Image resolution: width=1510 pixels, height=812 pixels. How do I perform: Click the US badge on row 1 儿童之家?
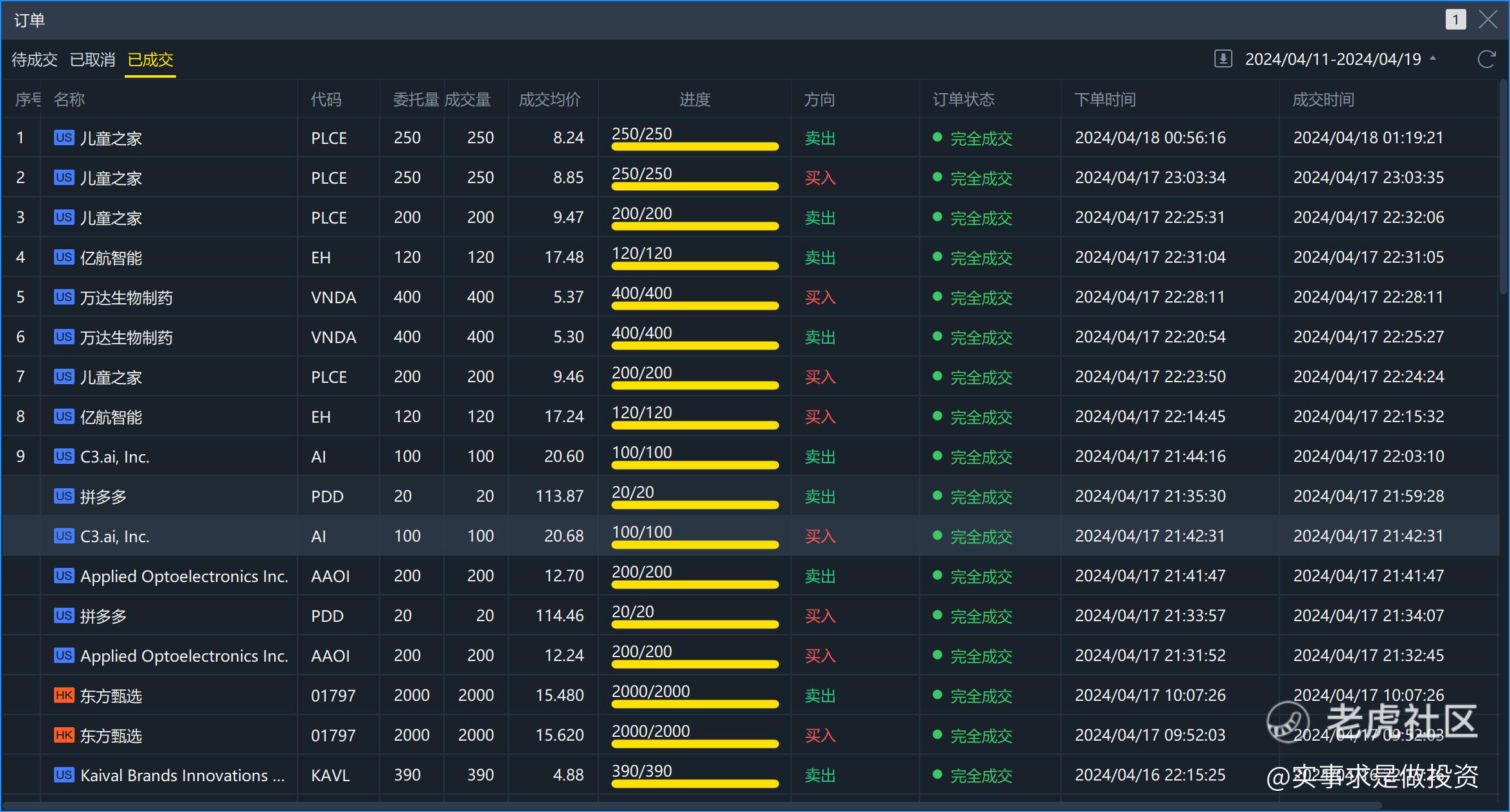click(64, 137)
